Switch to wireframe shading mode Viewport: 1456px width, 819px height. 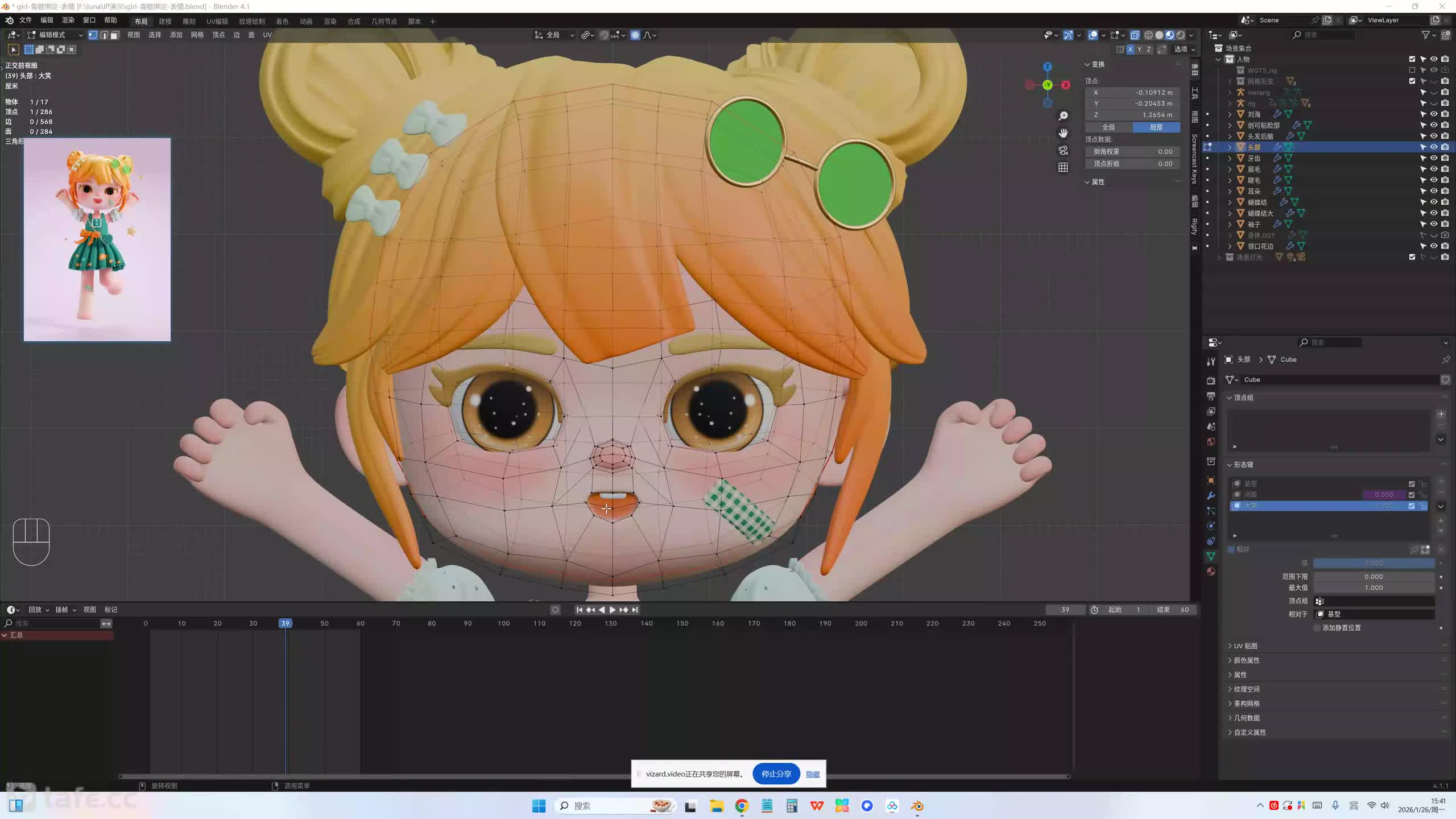(1148, 35)
